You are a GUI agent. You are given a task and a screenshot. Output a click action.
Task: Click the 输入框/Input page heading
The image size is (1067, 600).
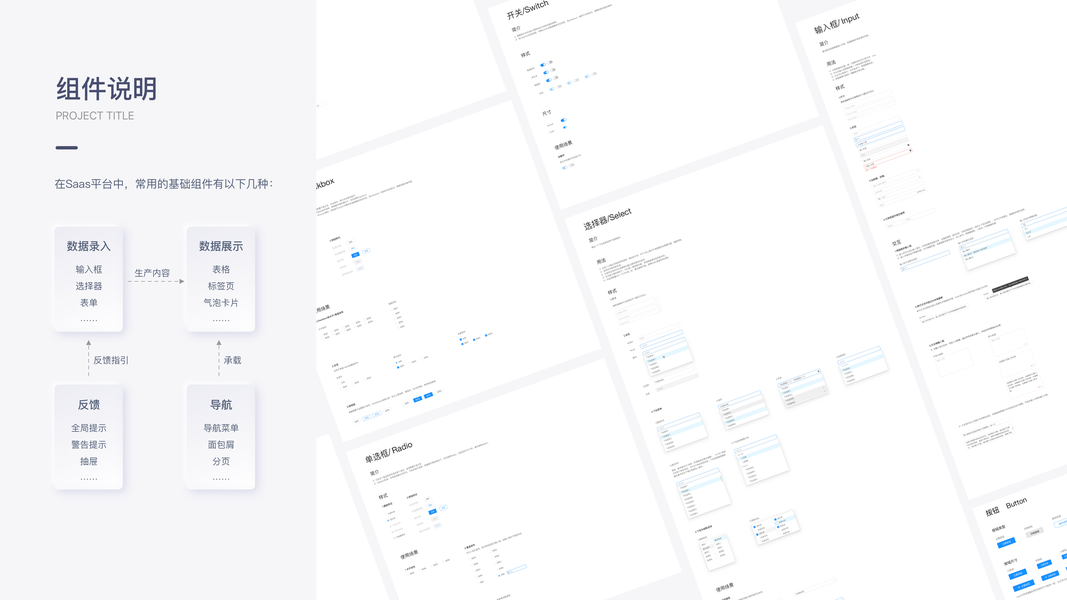[x=837, y=23]
